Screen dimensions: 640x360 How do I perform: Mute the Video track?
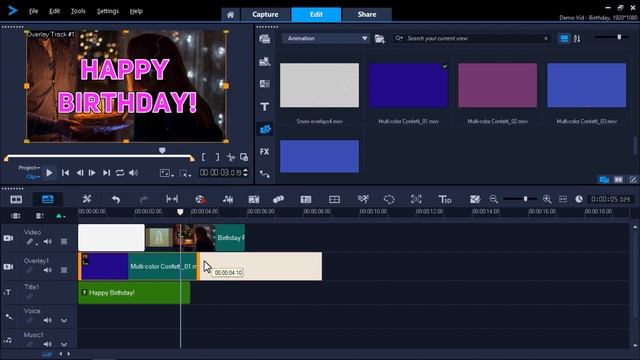[48, 242]
